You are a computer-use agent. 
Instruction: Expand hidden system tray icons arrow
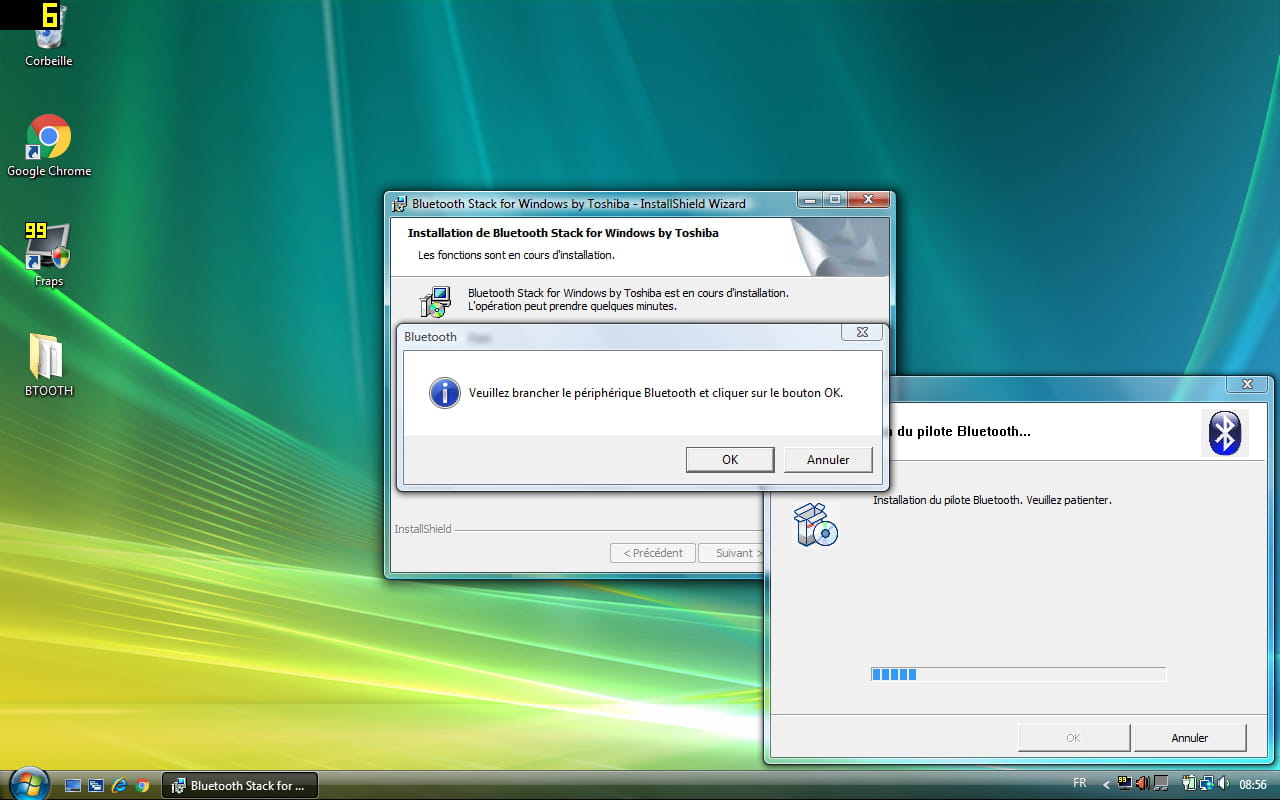(1106, 784)
